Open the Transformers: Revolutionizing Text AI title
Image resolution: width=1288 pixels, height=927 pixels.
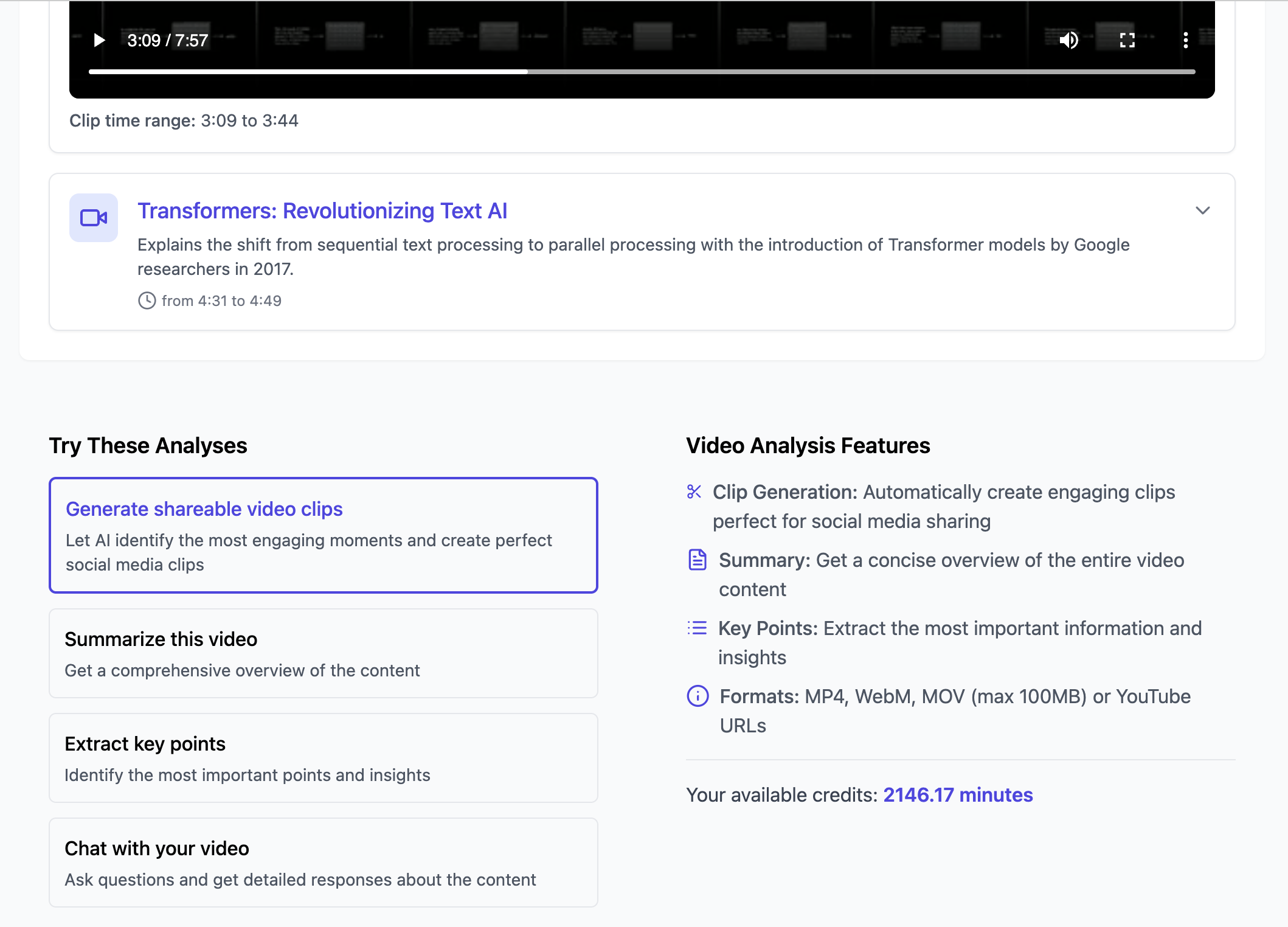point(322,210)
